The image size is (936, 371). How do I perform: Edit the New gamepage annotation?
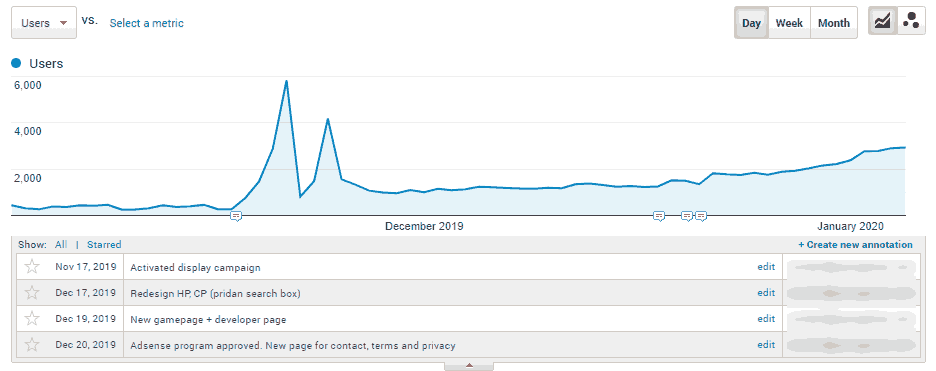[766, 319]
